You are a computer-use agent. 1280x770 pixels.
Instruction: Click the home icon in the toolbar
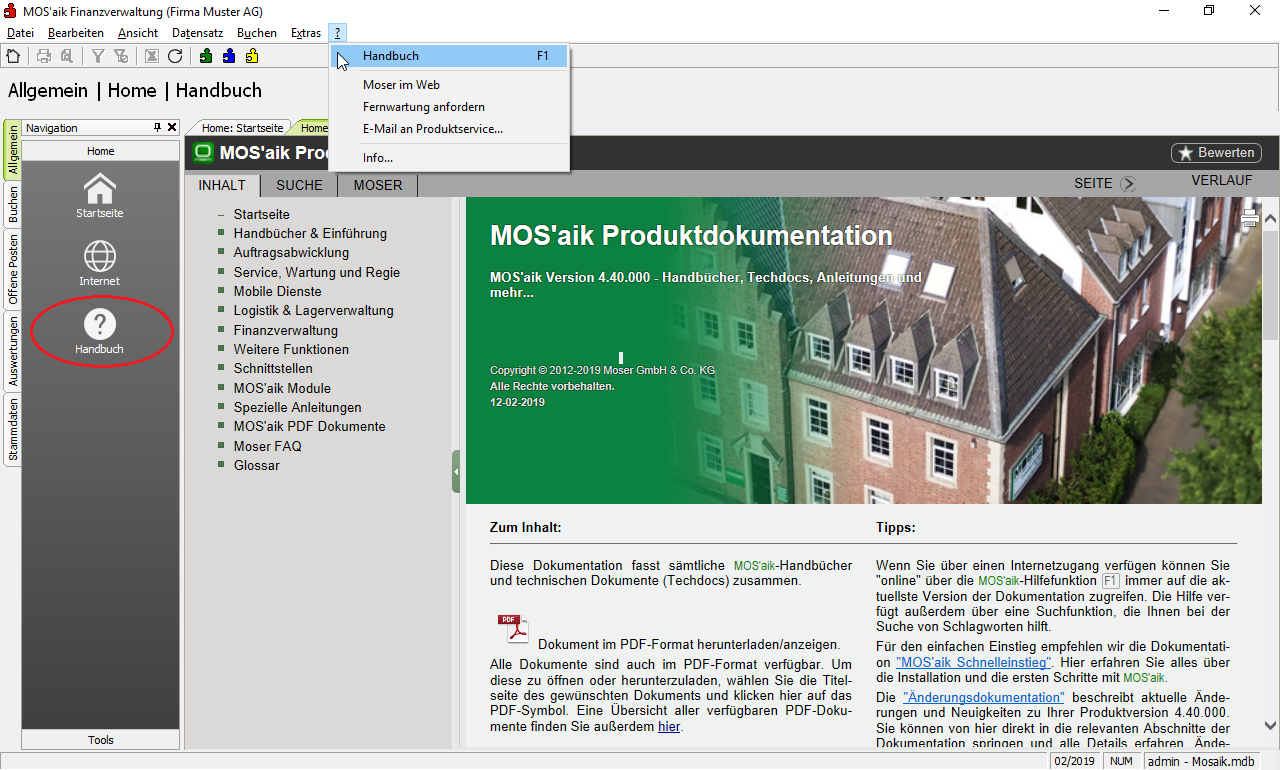pos(13,56)
